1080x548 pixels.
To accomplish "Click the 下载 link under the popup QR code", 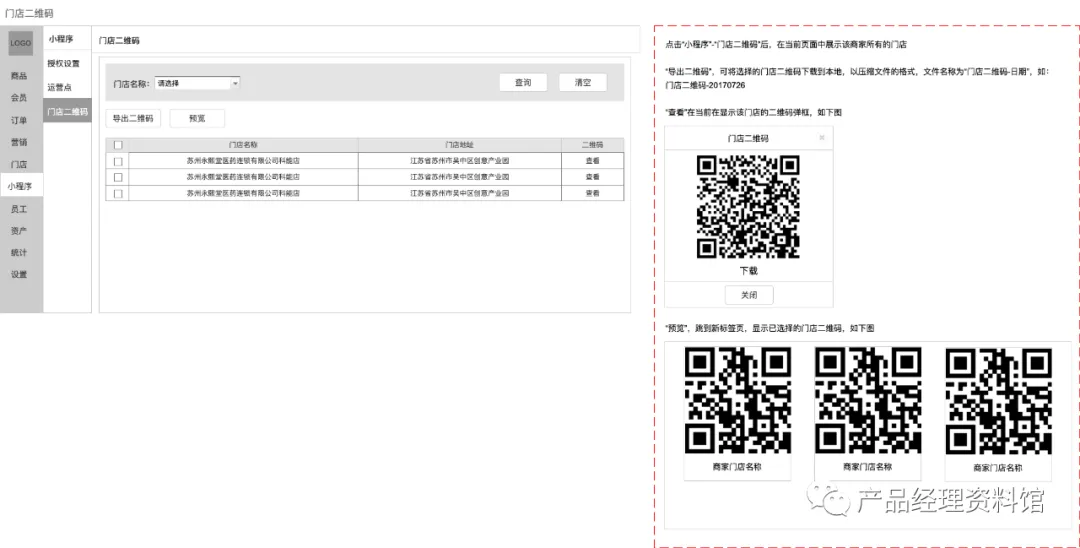I will click(749, 271).
